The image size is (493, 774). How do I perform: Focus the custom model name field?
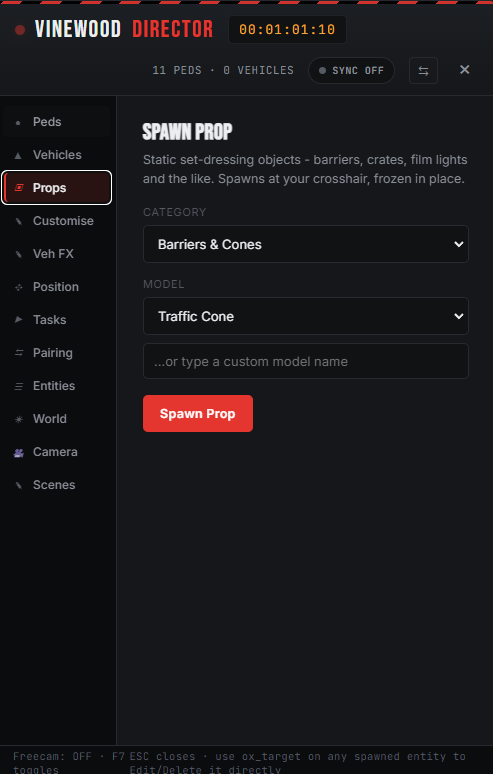[x=305, y=361]
